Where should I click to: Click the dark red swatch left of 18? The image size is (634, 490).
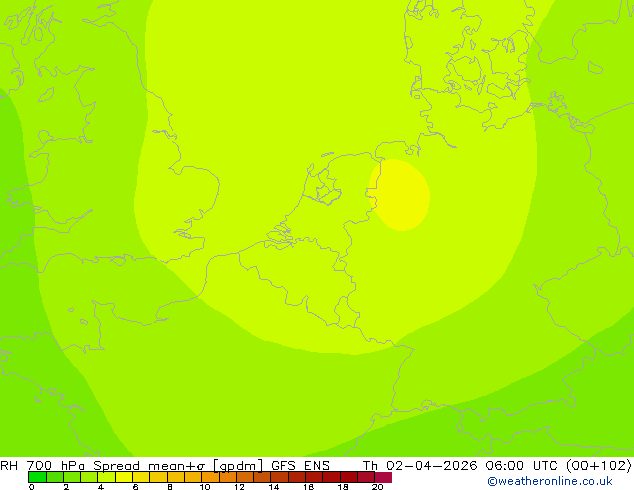coord(331,477)
